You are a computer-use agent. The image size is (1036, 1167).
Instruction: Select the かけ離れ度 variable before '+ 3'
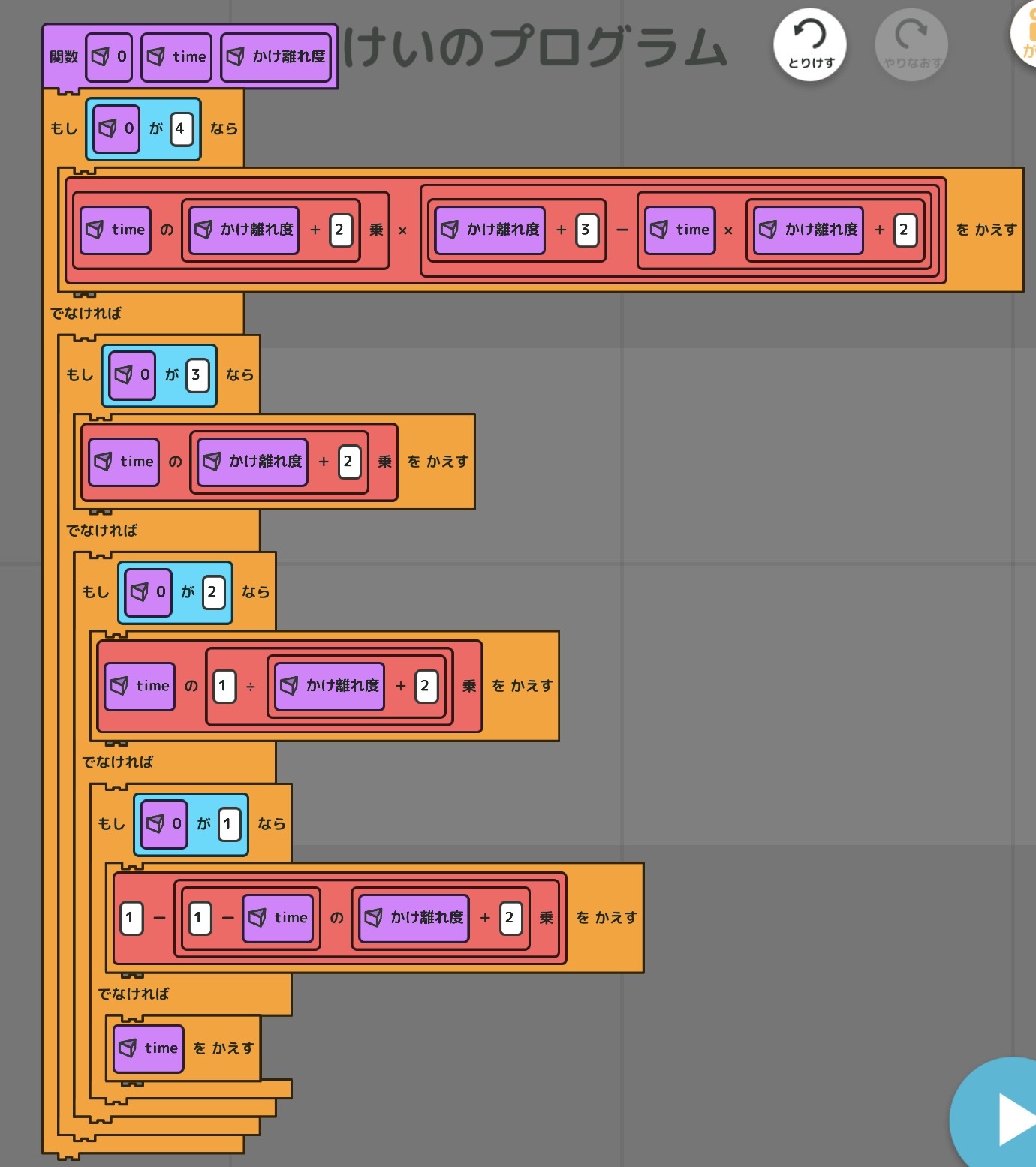490,230
